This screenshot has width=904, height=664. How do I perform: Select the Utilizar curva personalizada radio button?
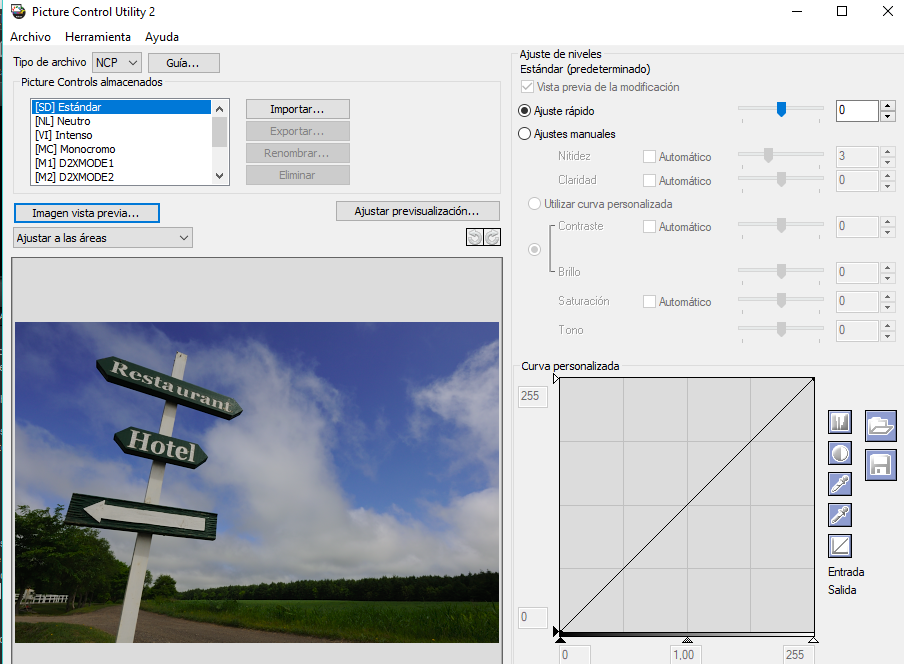tap(534, 203)
